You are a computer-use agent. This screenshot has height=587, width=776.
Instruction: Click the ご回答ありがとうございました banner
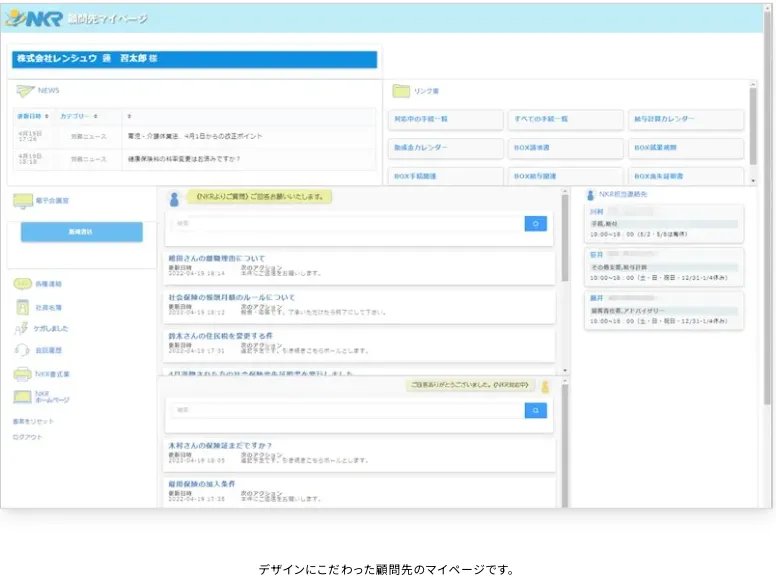[x=470, y=385]
